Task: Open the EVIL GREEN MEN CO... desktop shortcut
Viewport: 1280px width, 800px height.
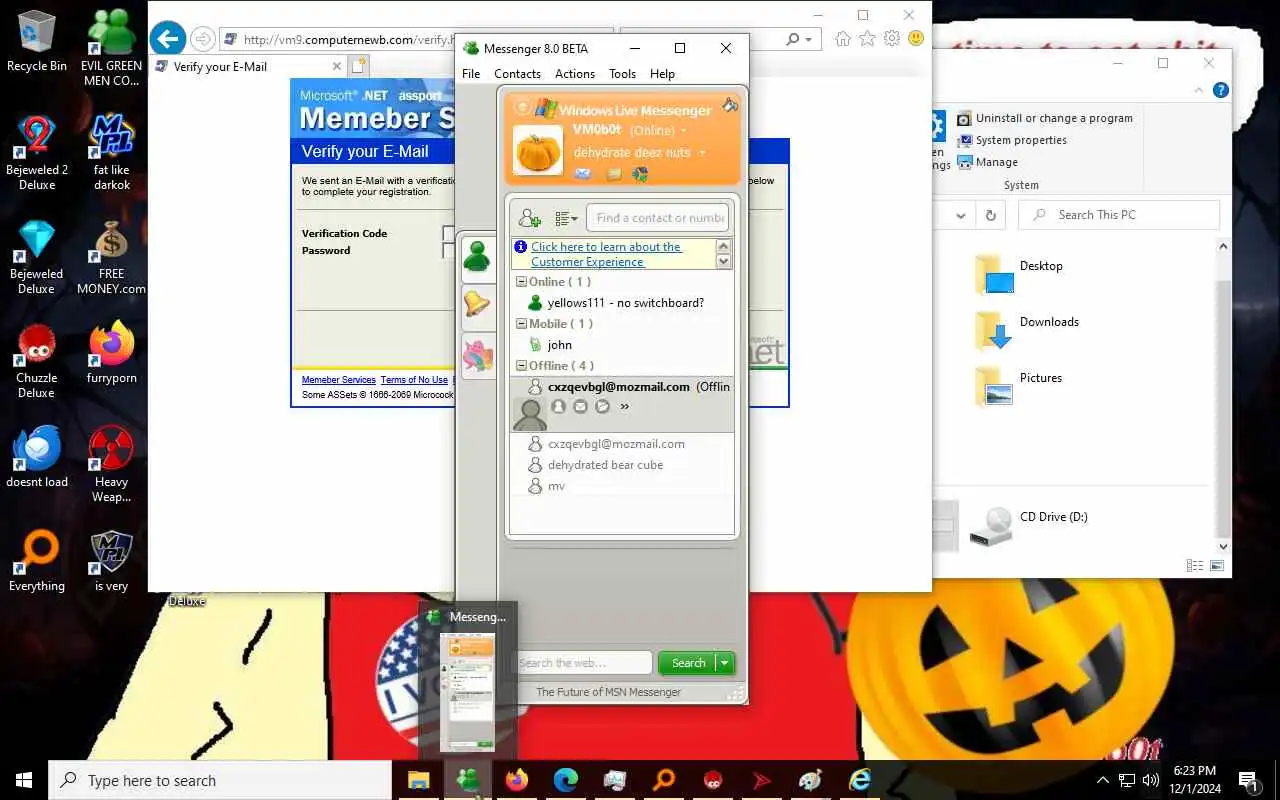Action: coord(112,48)
